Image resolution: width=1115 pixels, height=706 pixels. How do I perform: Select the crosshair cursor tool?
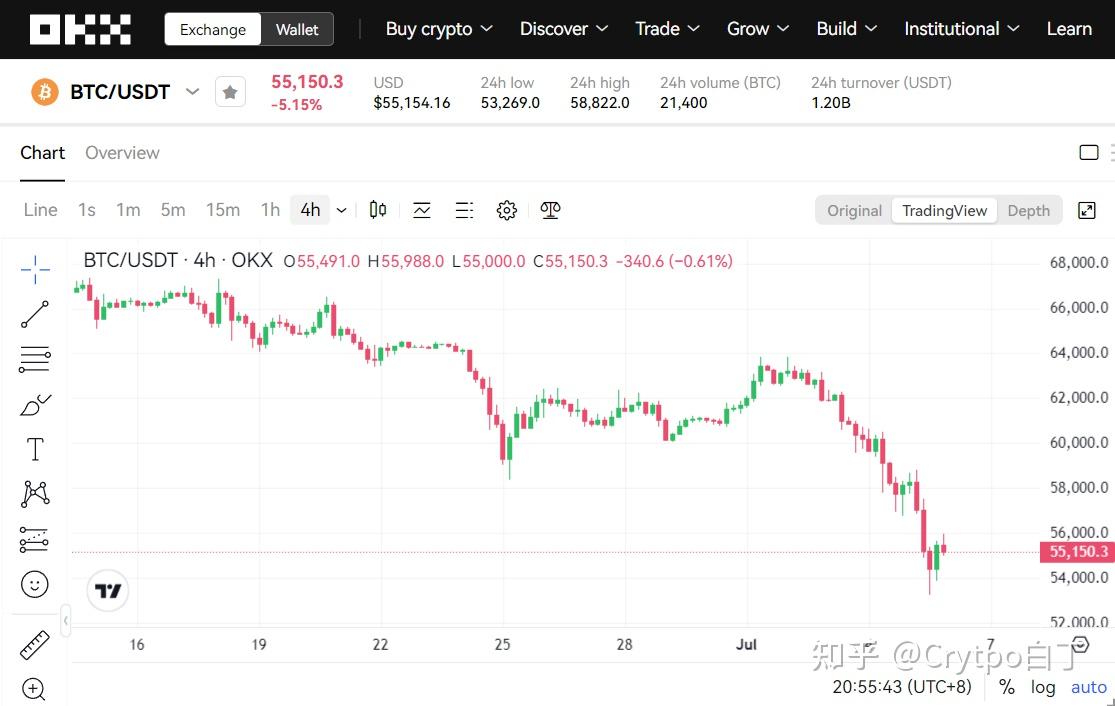(35, 269)
